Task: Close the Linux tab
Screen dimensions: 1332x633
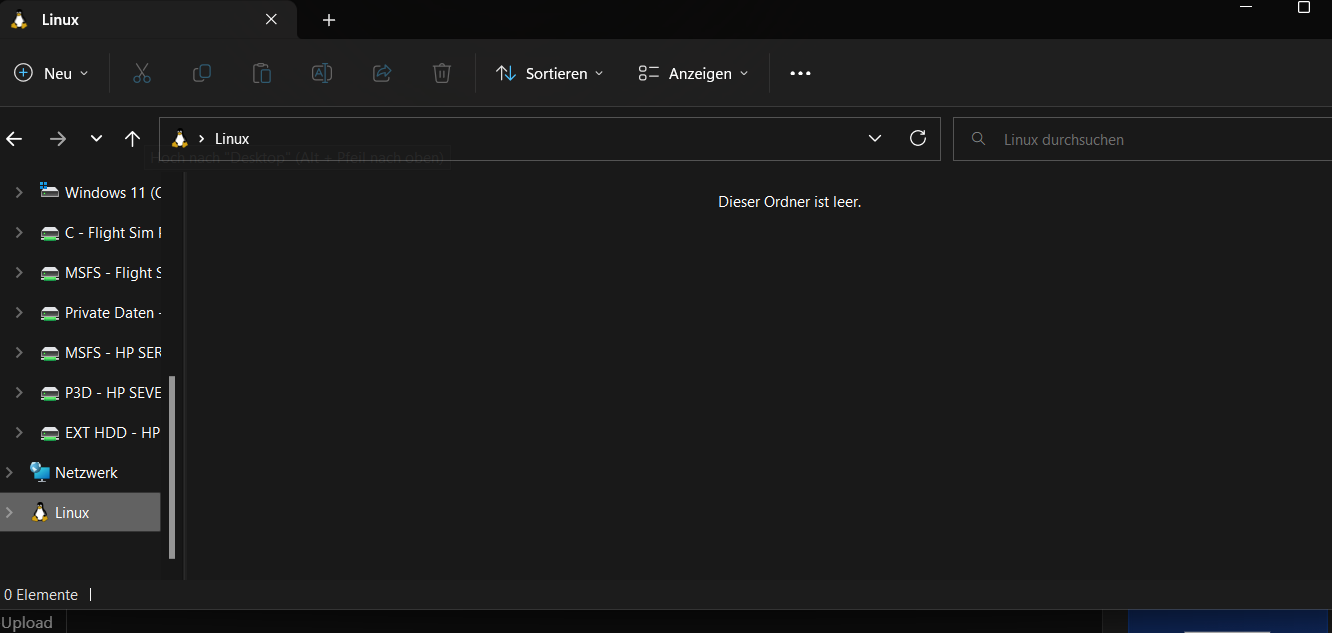Action: [271, 20]
